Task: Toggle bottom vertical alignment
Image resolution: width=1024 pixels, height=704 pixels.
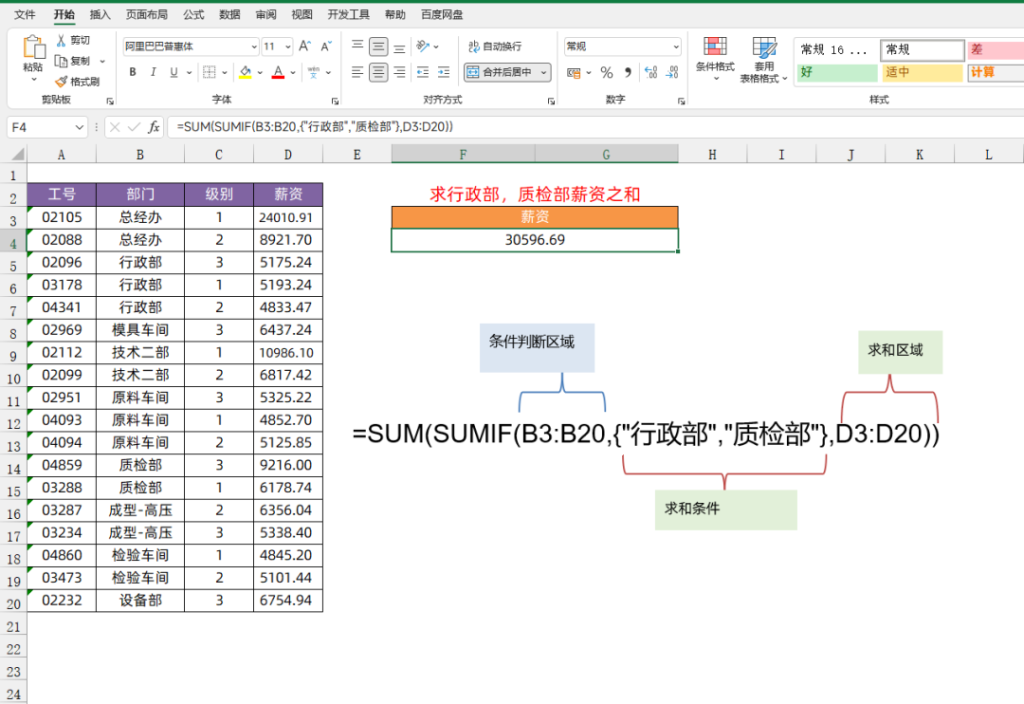Action: 399,46
